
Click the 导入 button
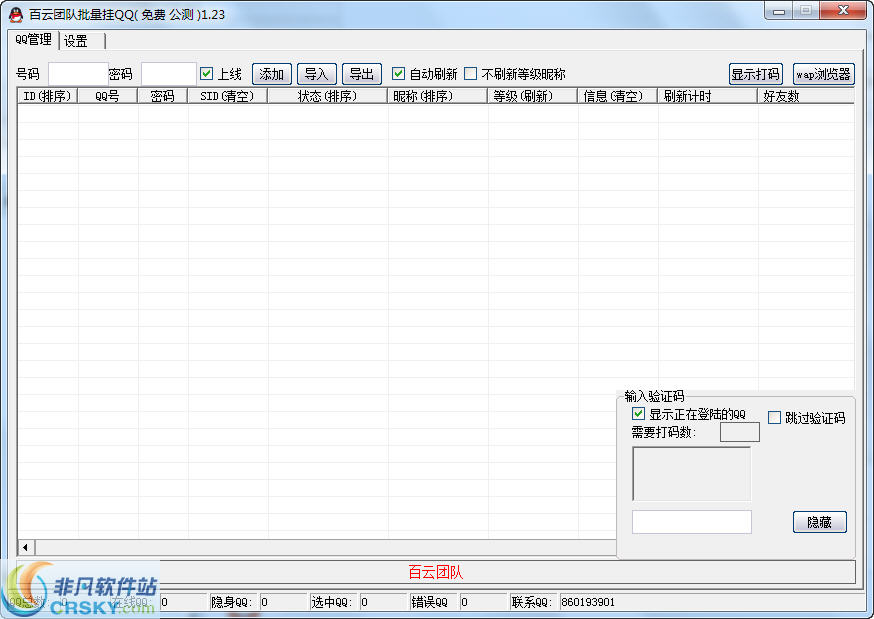click(x=317, y=74)
